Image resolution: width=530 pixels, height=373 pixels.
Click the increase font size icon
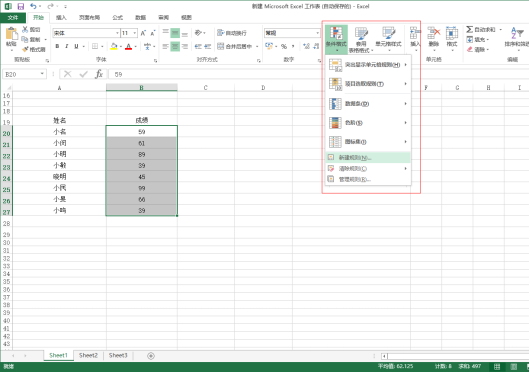[x=143, y=33]
